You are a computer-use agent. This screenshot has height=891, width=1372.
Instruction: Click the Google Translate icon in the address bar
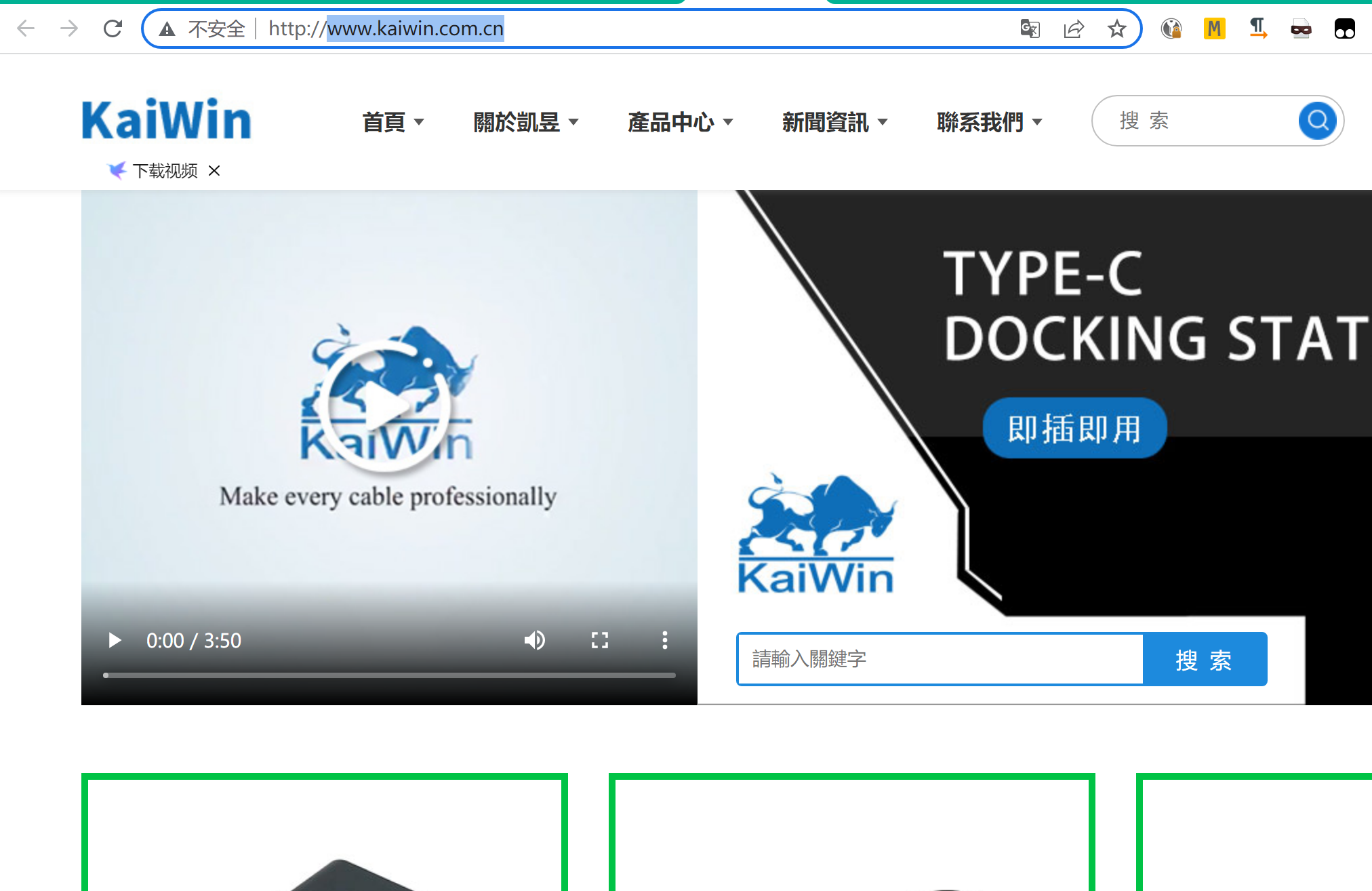pos(1030,28)
